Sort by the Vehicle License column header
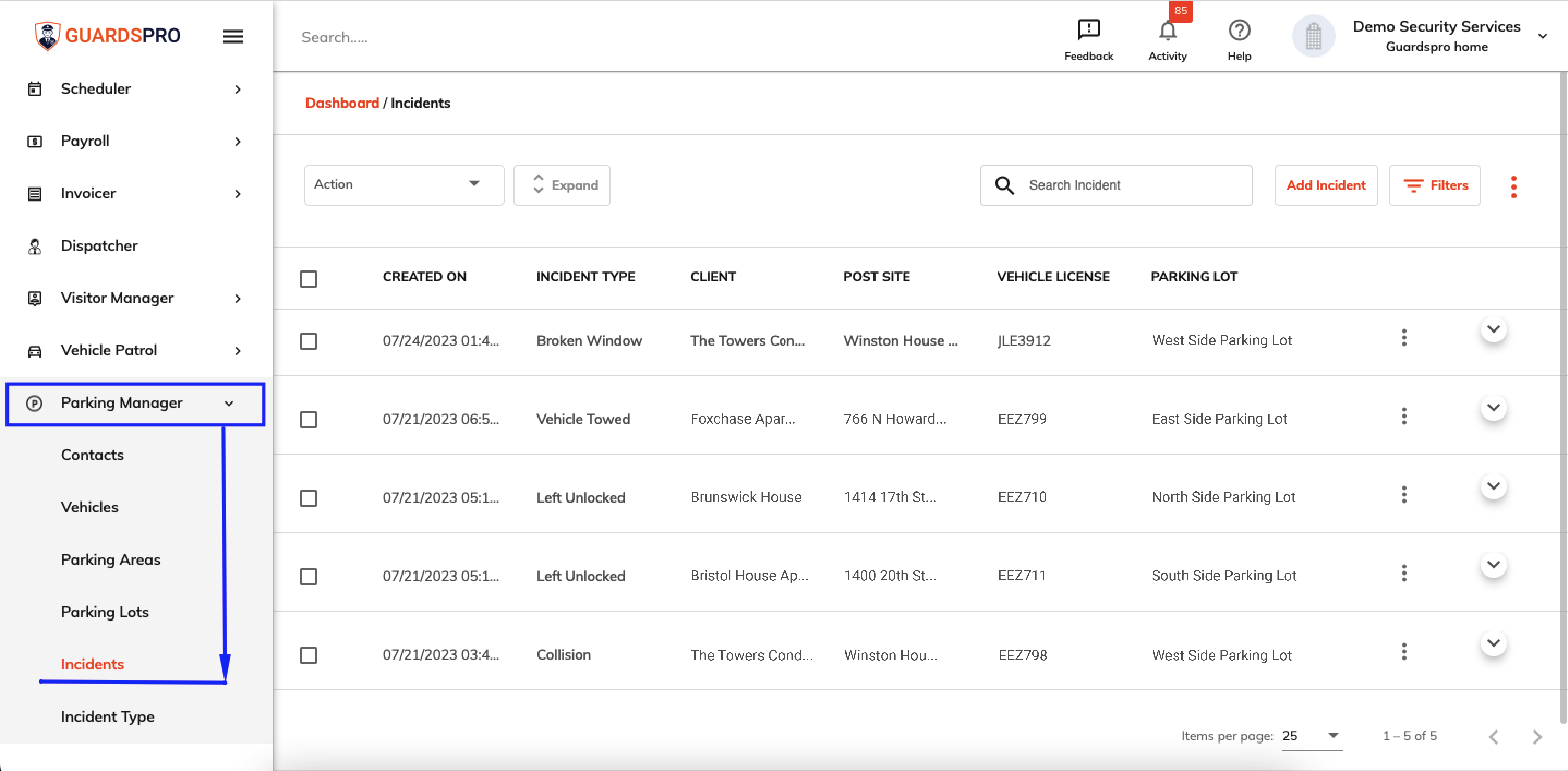This screenshot has width=1568, height=771. pos(1053,277)
